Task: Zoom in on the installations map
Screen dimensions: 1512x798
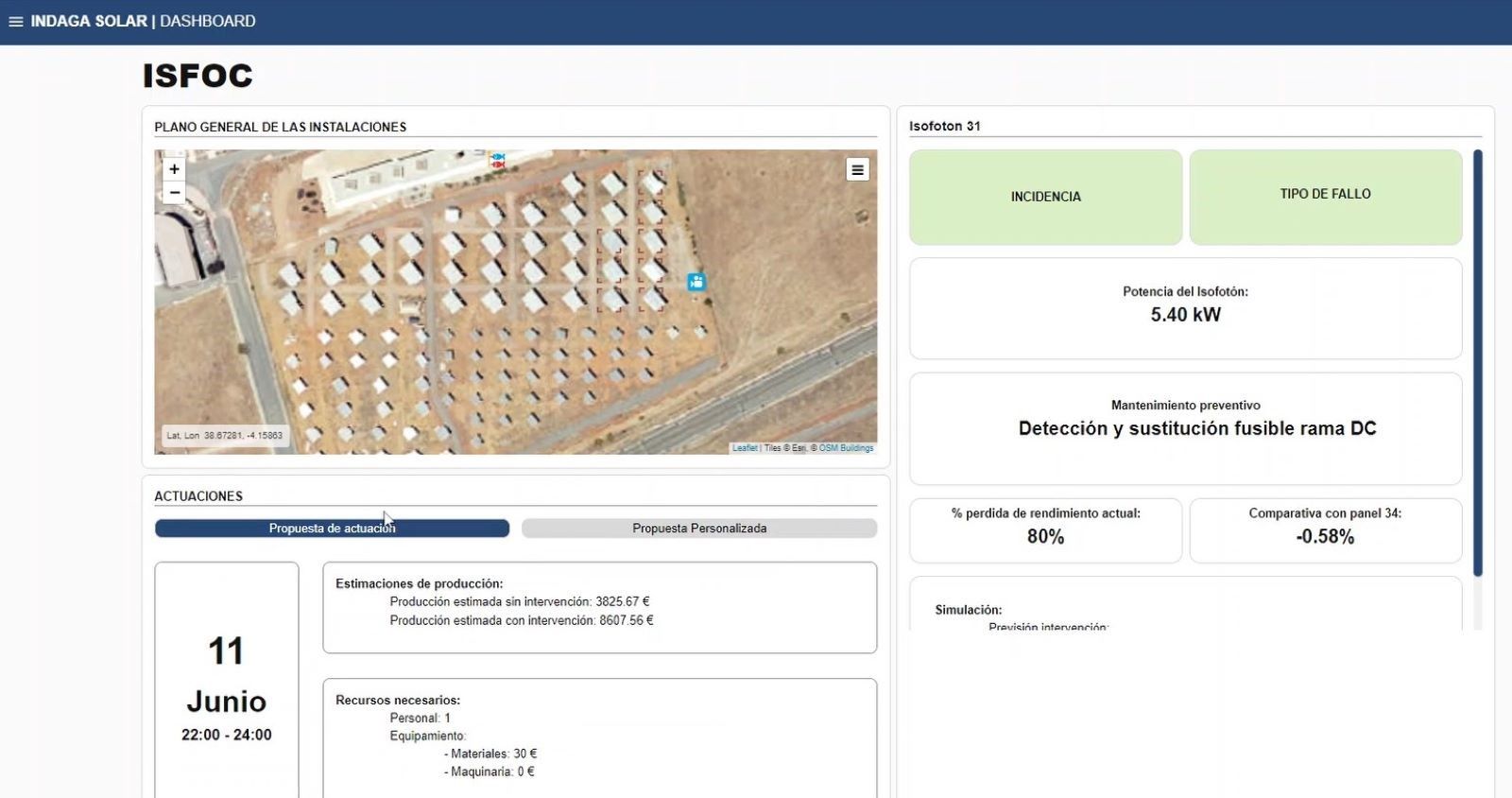Action: 174,169
